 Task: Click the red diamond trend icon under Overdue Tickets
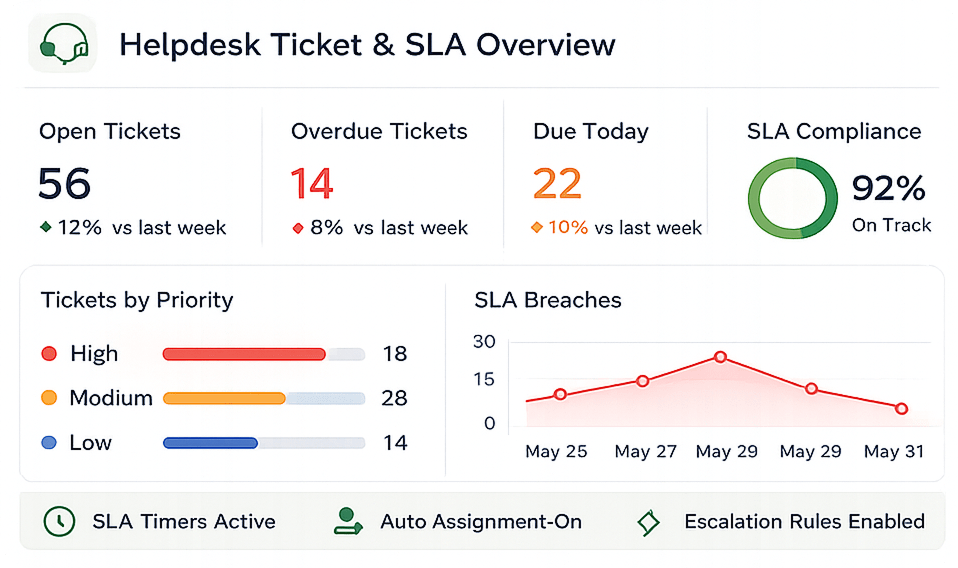pyautogui.click(x=298, y=228)
